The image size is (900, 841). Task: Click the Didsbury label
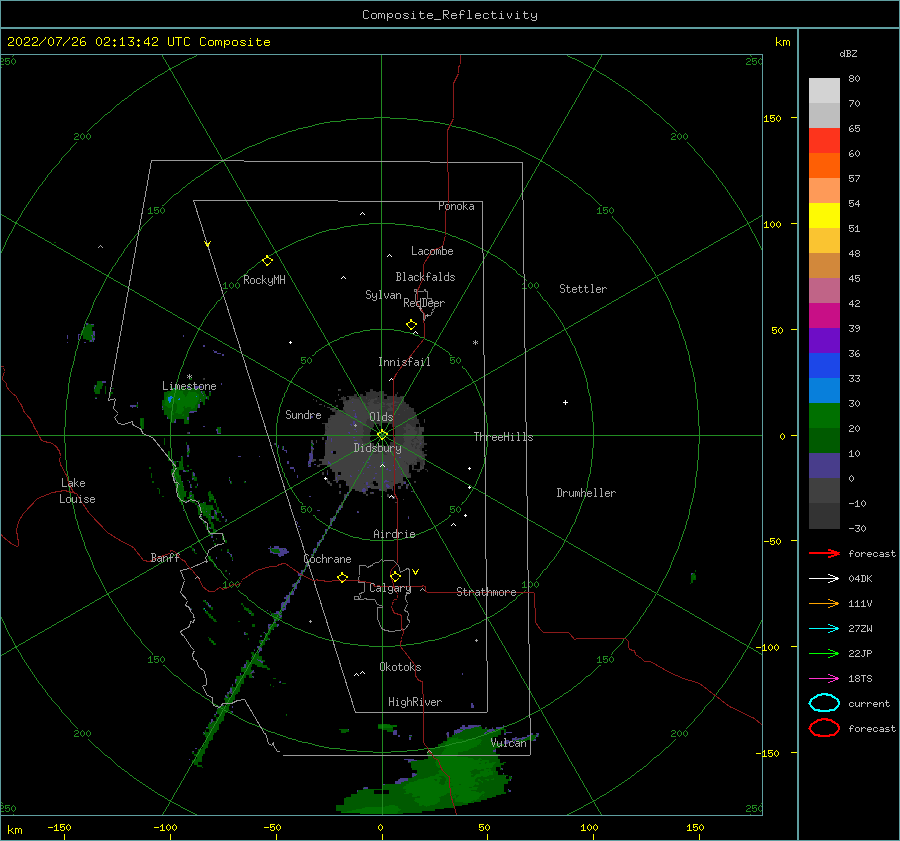378,448
